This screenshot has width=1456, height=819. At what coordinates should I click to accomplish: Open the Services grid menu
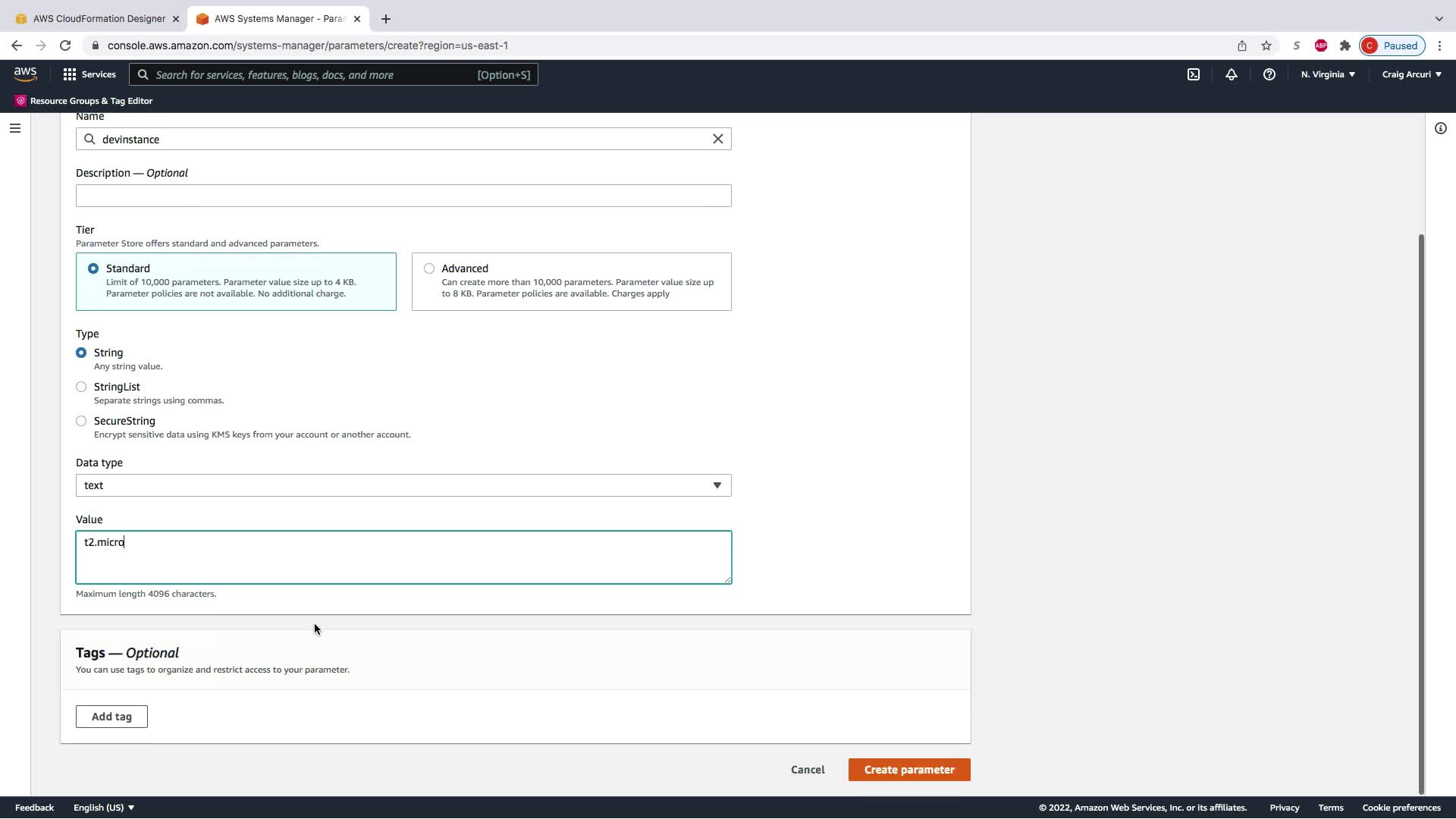[x=89, y=74]
